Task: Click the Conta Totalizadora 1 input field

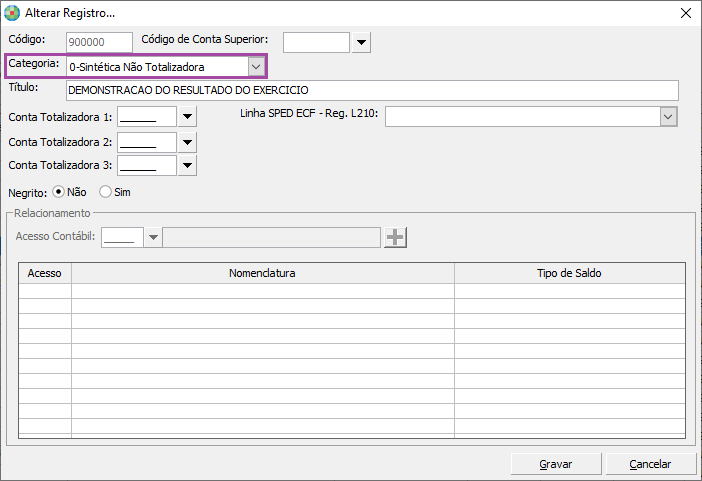Action: click(147, 117)
